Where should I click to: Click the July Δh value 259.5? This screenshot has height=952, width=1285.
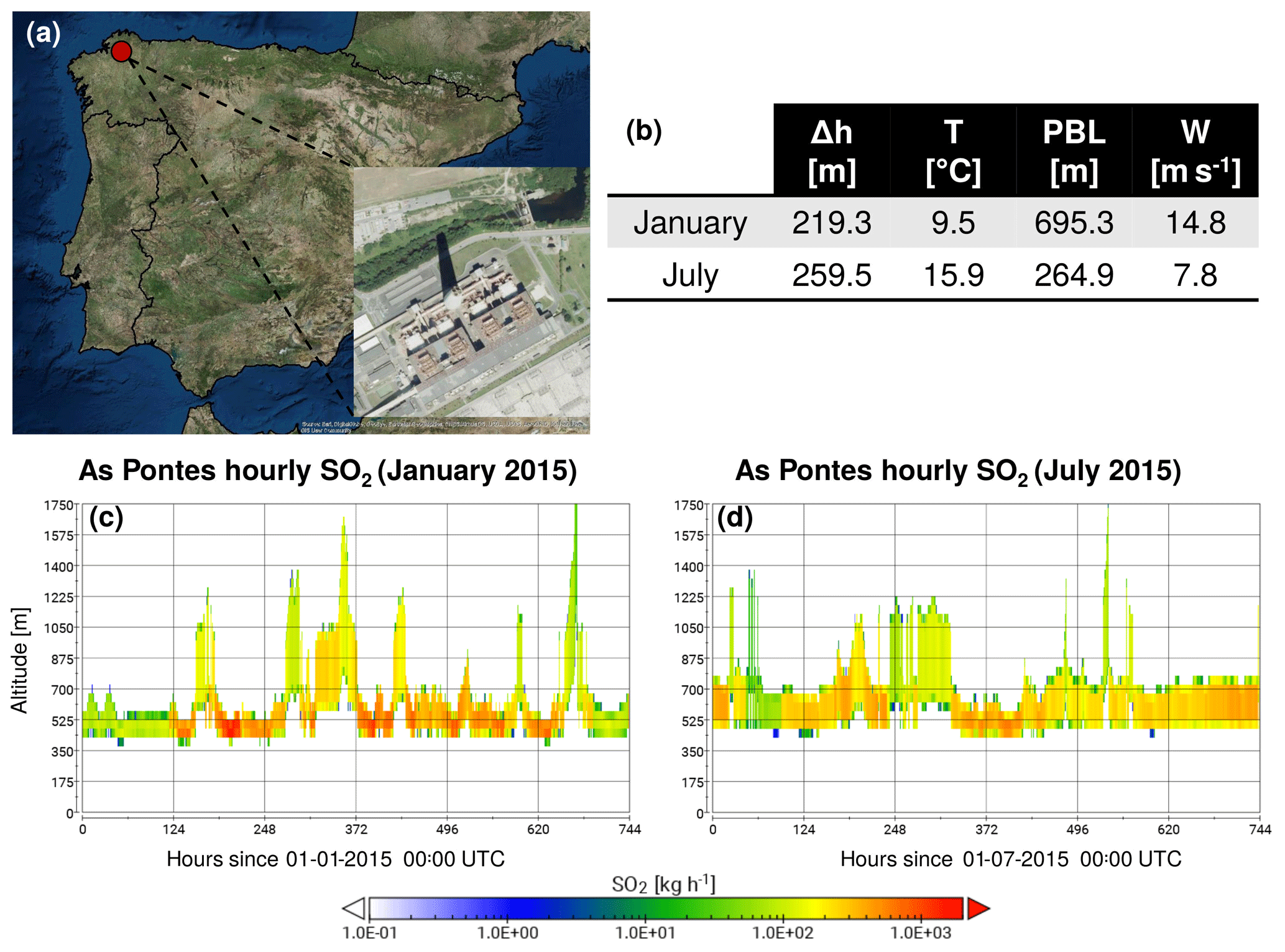(831, 275)
